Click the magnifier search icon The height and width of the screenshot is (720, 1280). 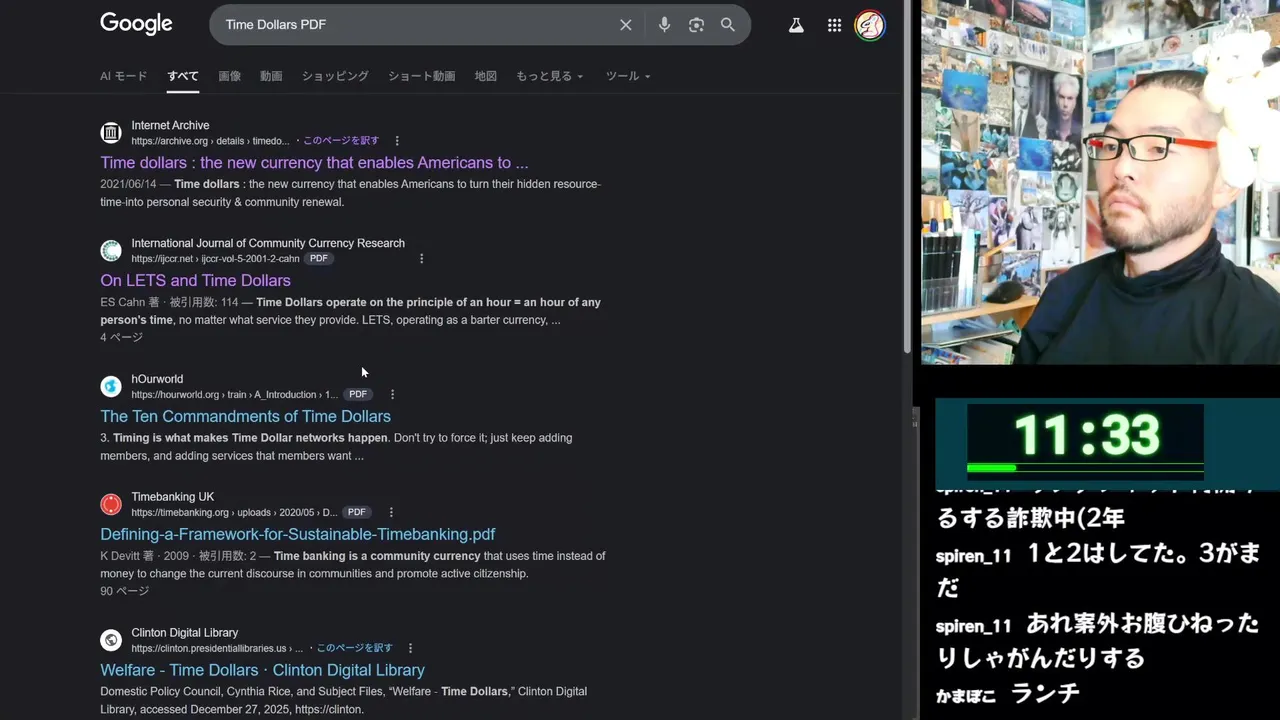728,25
